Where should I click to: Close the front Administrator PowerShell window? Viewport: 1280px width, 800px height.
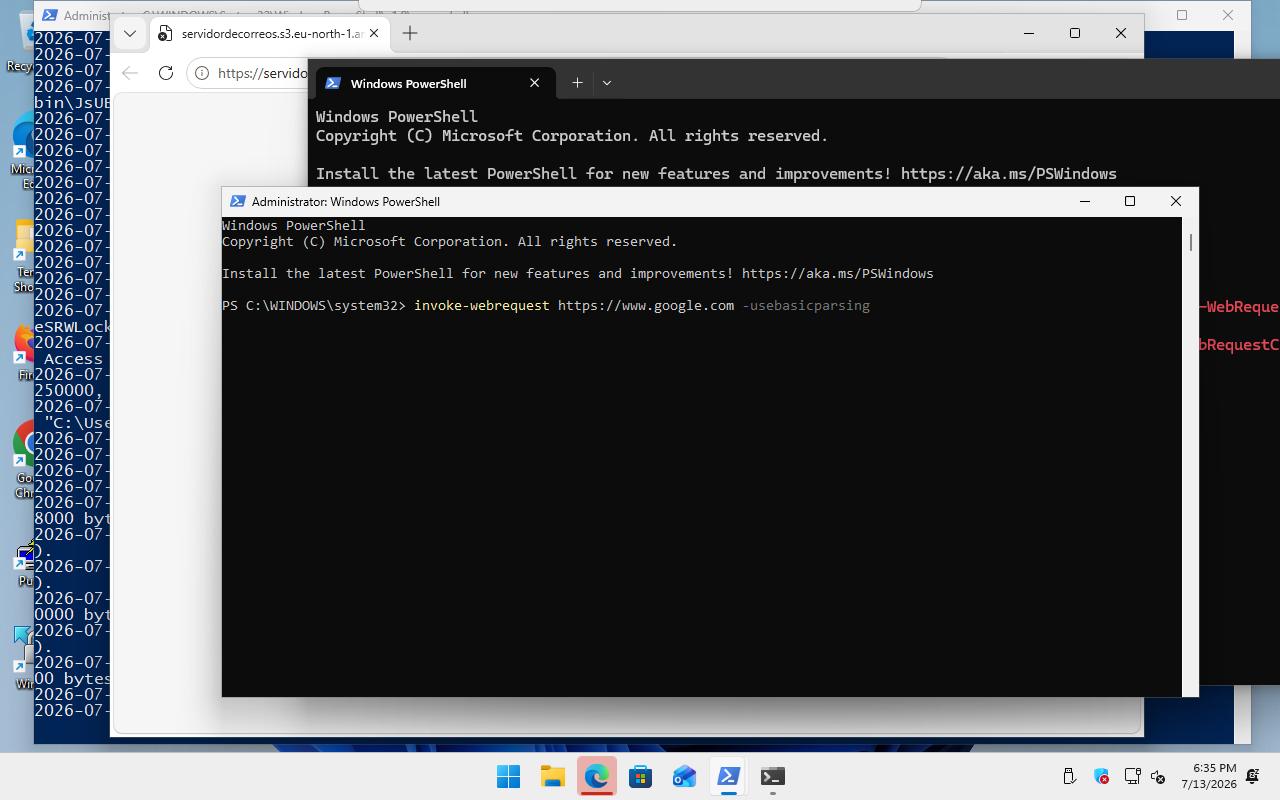(1176, 201)
